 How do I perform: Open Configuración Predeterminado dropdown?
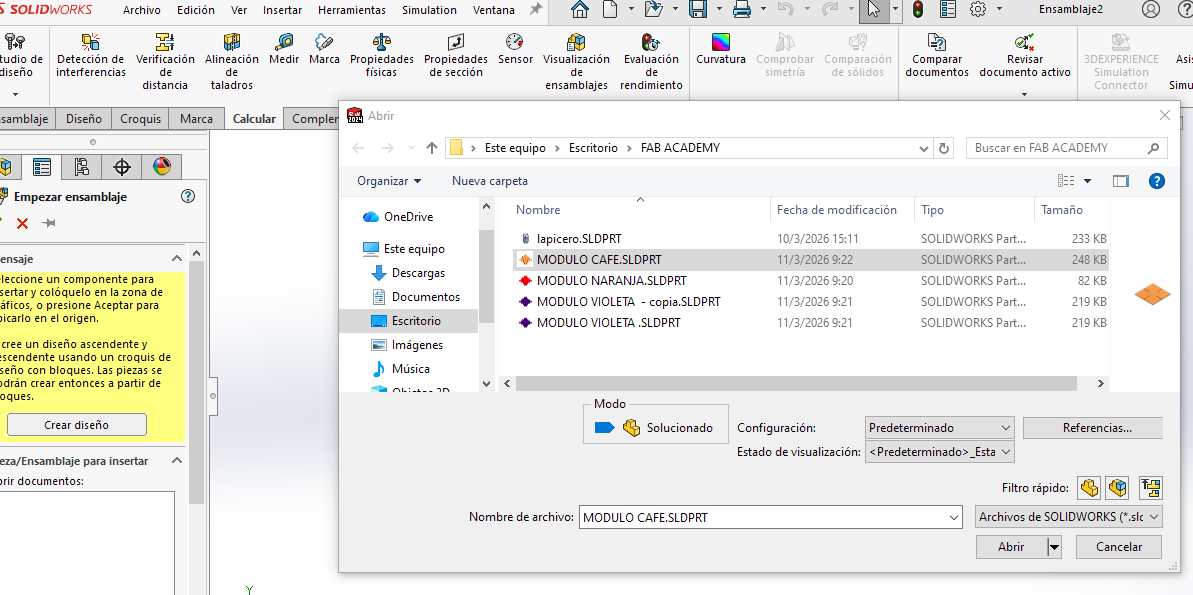coord(940,428)
